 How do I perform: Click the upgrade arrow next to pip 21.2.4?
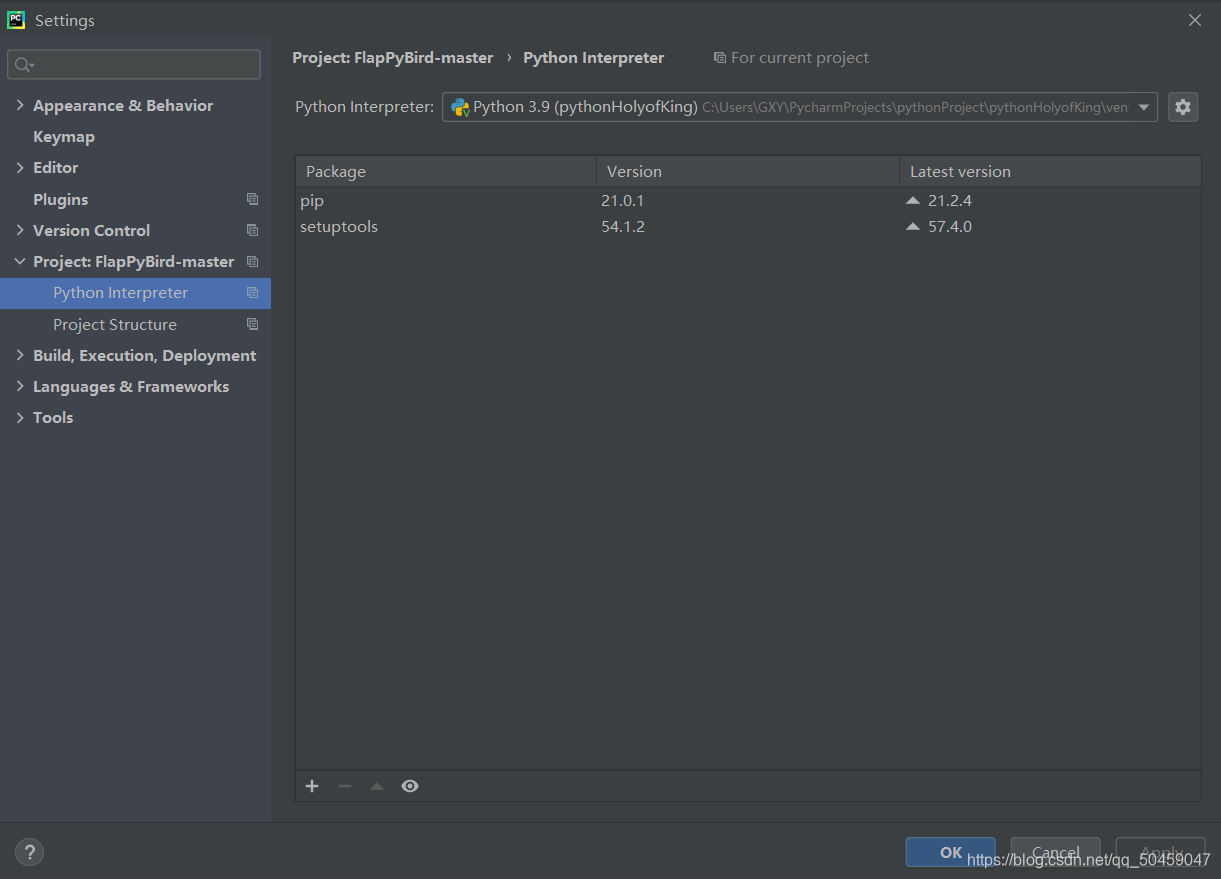912,200
